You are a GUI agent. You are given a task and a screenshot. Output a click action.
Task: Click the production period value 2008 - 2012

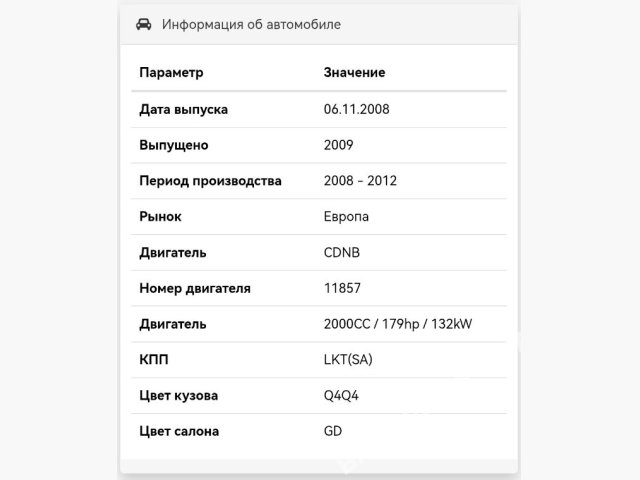pos(361,181)
